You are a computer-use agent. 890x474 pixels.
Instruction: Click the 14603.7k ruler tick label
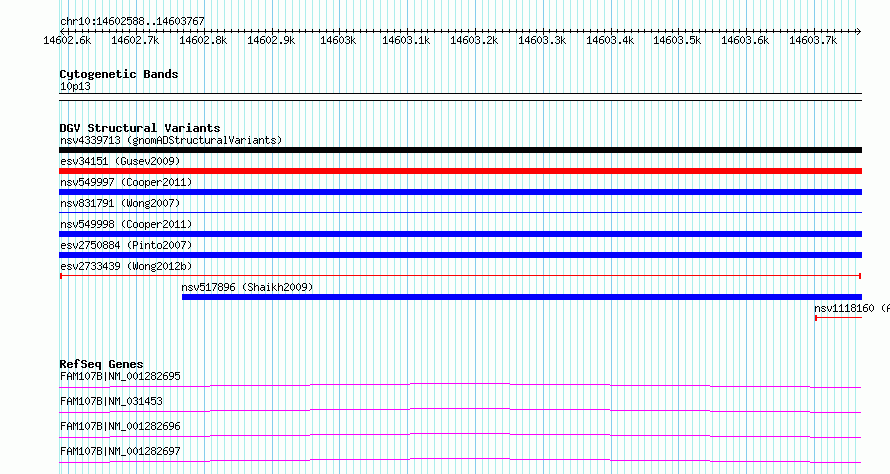[x=813, y=41]
